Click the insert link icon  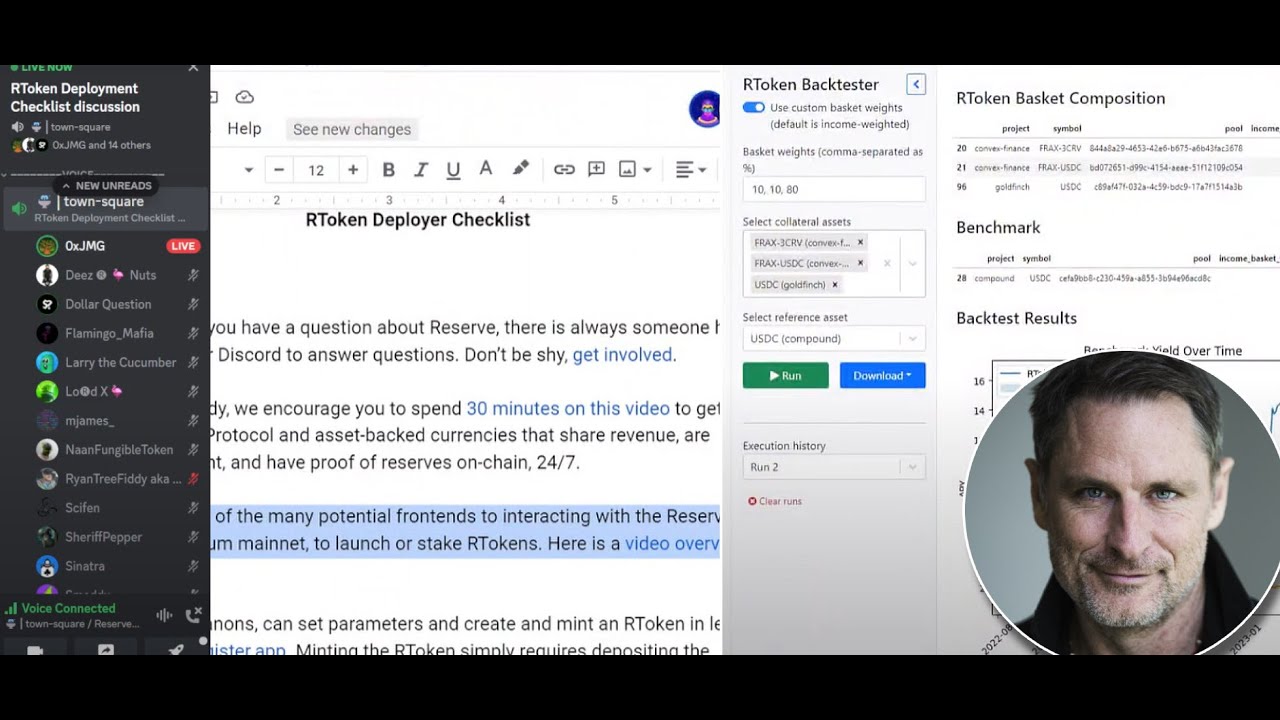564,170
